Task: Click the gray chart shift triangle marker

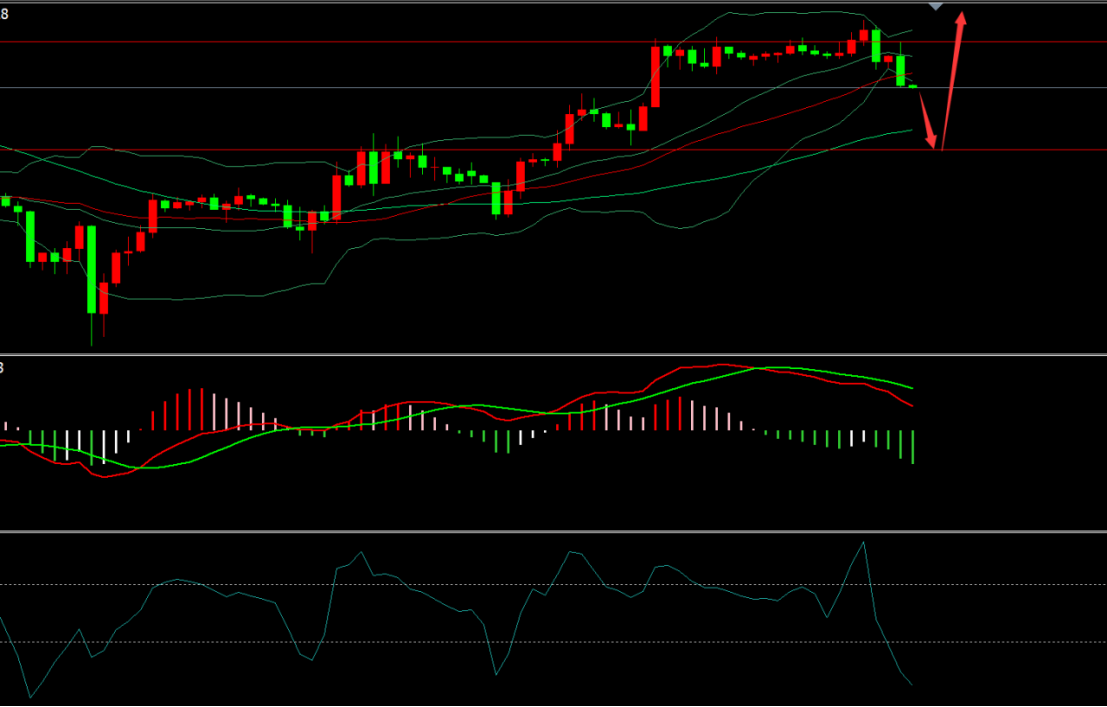Action: [935, 6]
